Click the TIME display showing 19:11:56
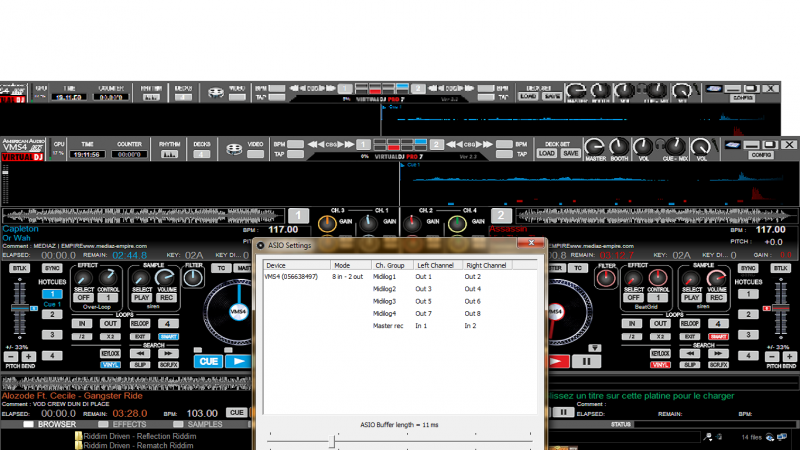Viewport: 800px width, 450px height. pyautogui.click(x=87, y=154)
